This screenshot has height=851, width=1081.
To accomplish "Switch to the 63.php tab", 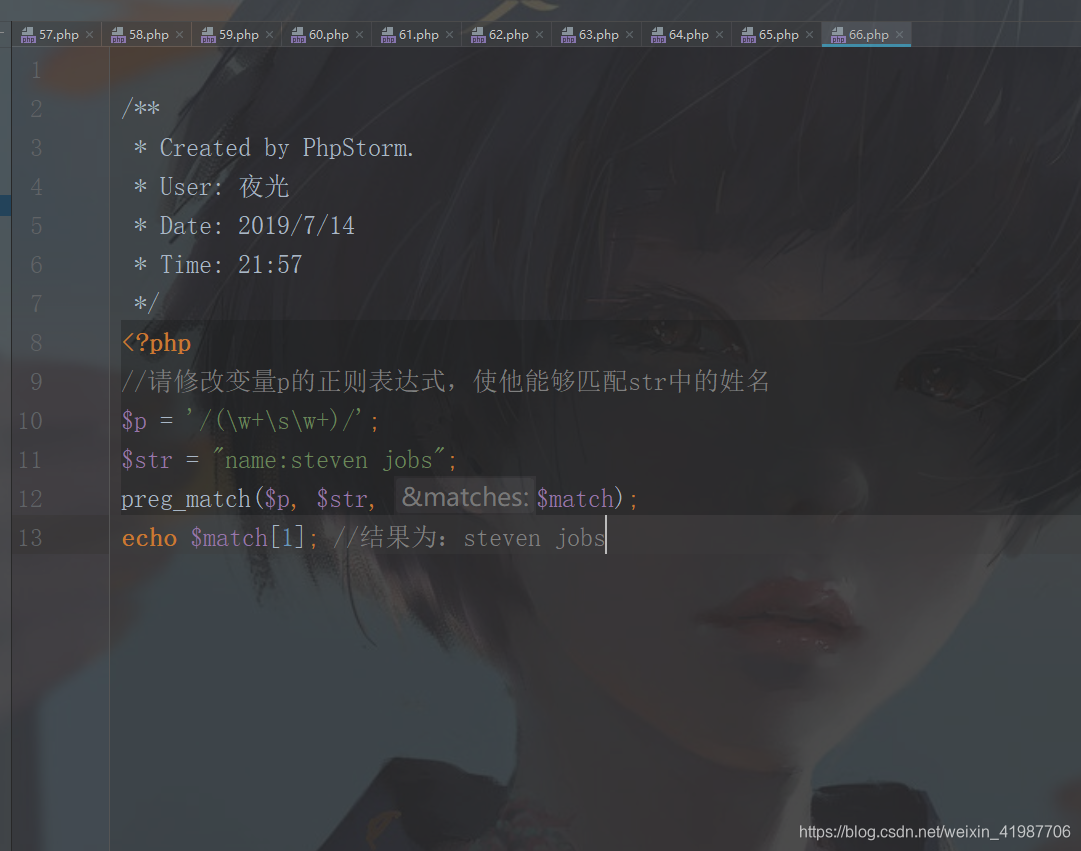I will [x=598, y=34].
